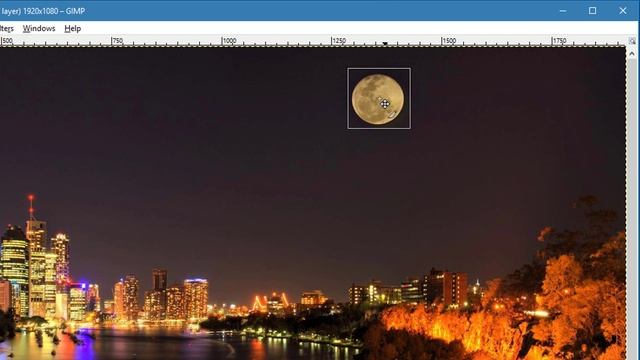This screenshot has height=360, width=640.
Task: Minimize the GIMP window
Action: (x=563, y=11)
